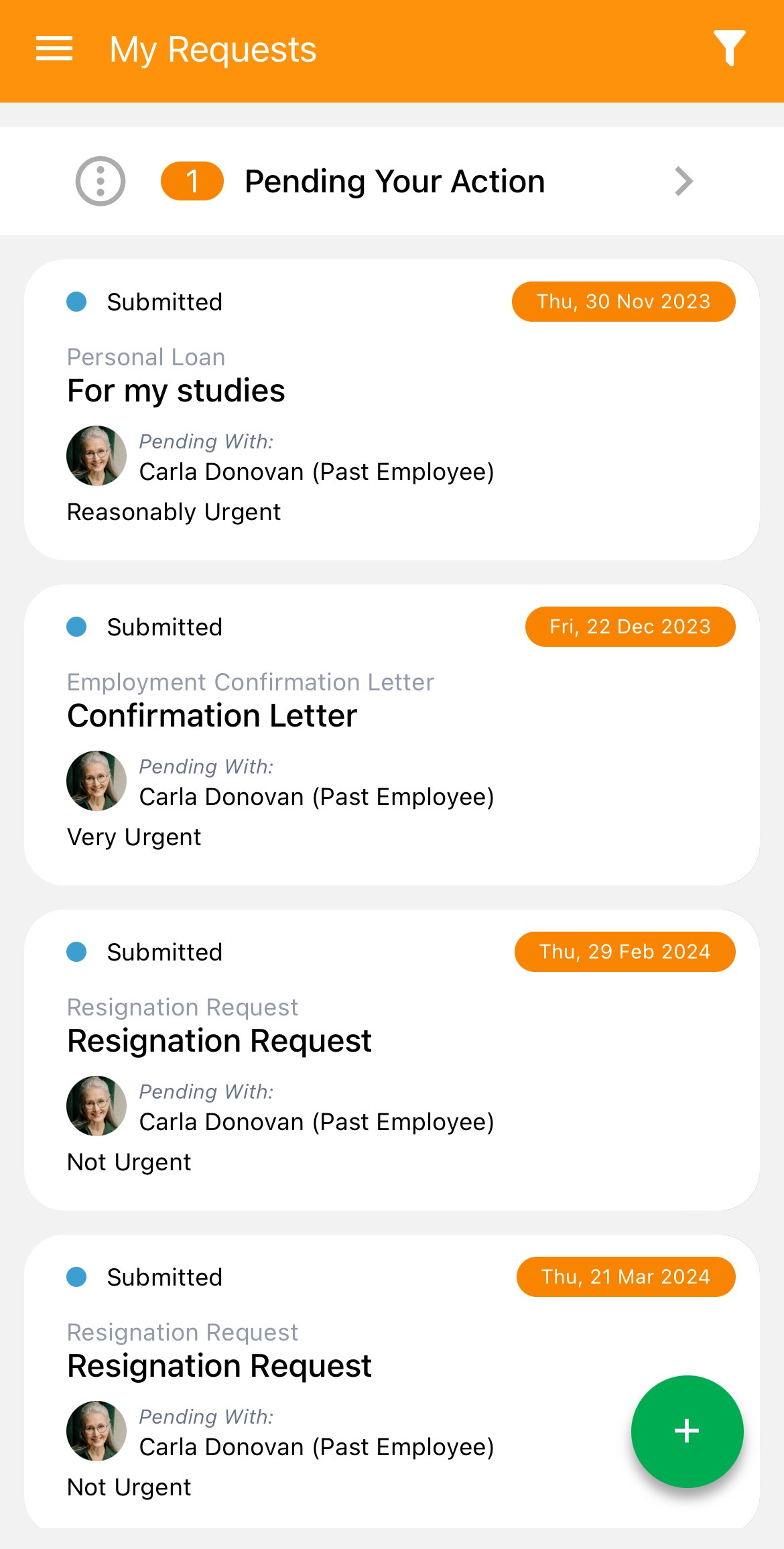Image resolution: width=784 pixels, height=1549 pixels.
Task: Tap the avatar on the 21 Mar Resignation Request
Action: point(96,1431)
